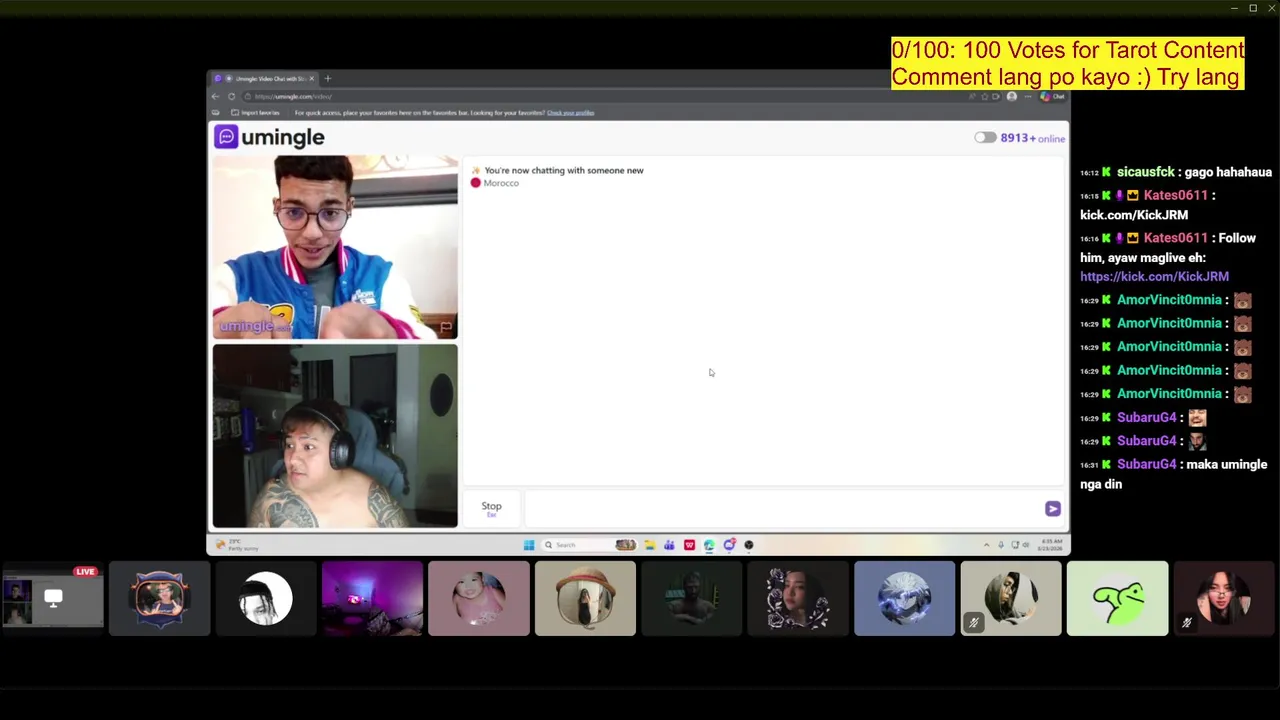Click the streamer's own webcam feed
The width and height of the screenshot is (1280, 720).
[335, 436]
